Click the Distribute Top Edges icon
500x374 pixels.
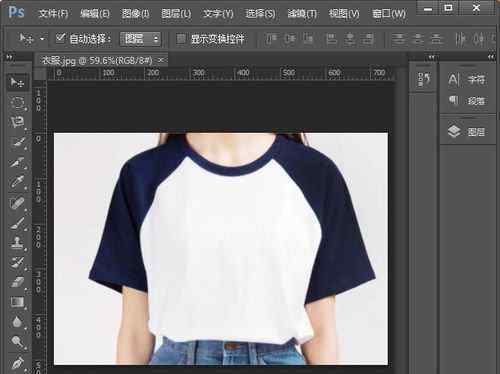[x=398, y=39]
